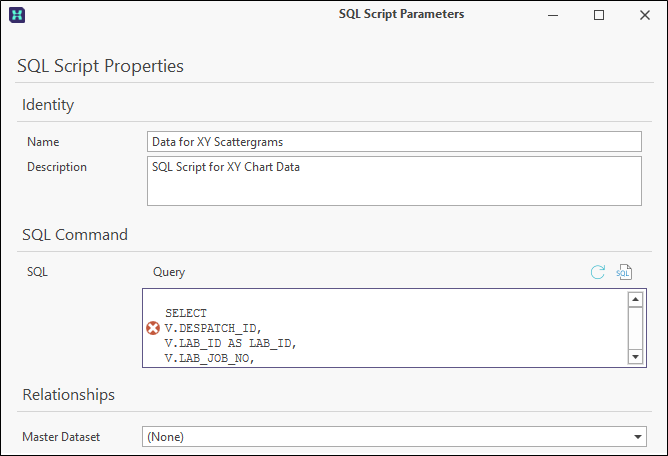
Task: Click the SQL Command section header
Action: 75,235
